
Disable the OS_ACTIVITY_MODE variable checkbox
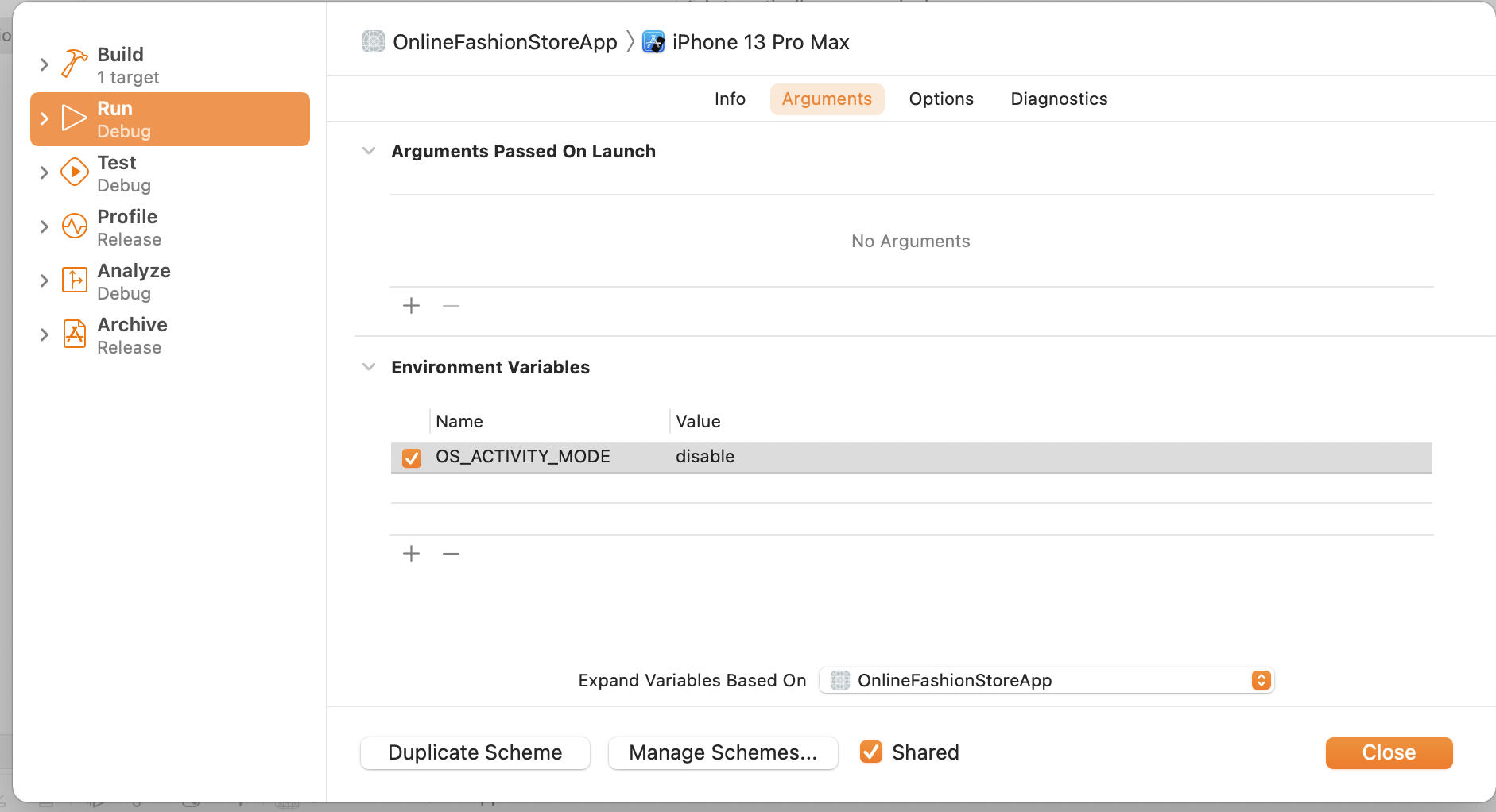click(412, 458)
